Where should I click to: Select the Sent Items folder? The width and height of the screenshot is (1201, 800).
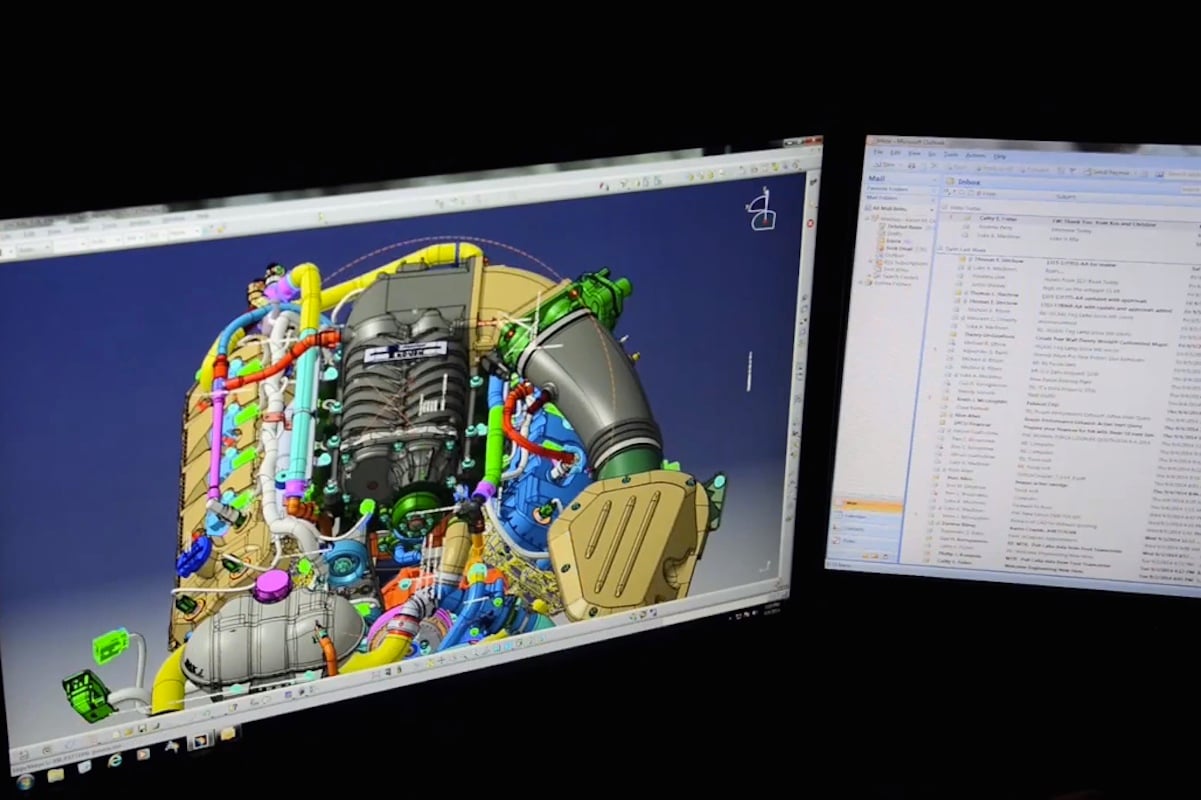click(893, 269)
